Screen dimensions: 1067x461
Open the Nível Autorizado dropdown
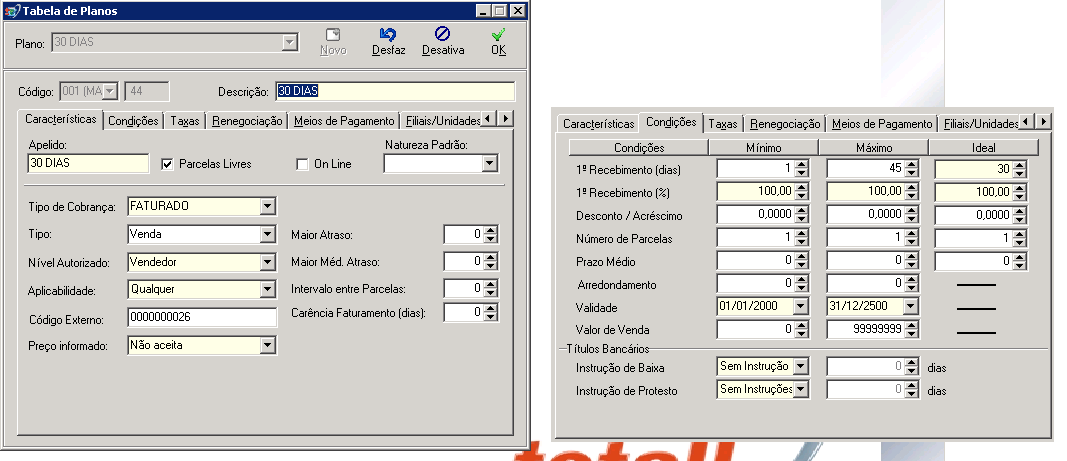point(267,262)
